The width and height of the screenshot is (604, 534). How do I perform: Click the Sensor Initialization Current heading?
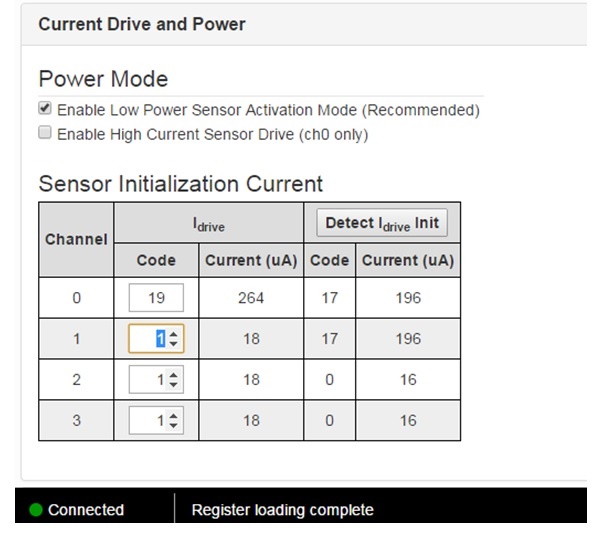pyautogui.click(x=181, y=184)
